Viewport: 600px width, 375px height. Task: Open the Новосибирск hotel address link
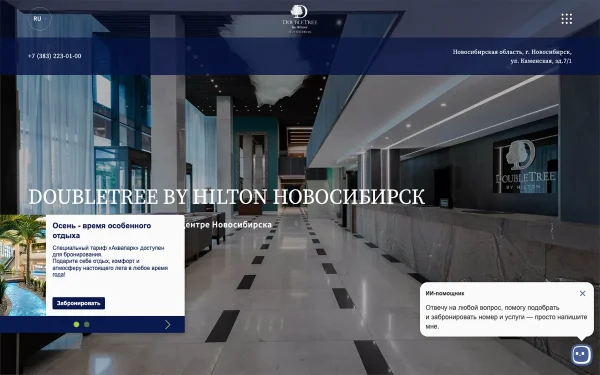[x=512, y=56]
